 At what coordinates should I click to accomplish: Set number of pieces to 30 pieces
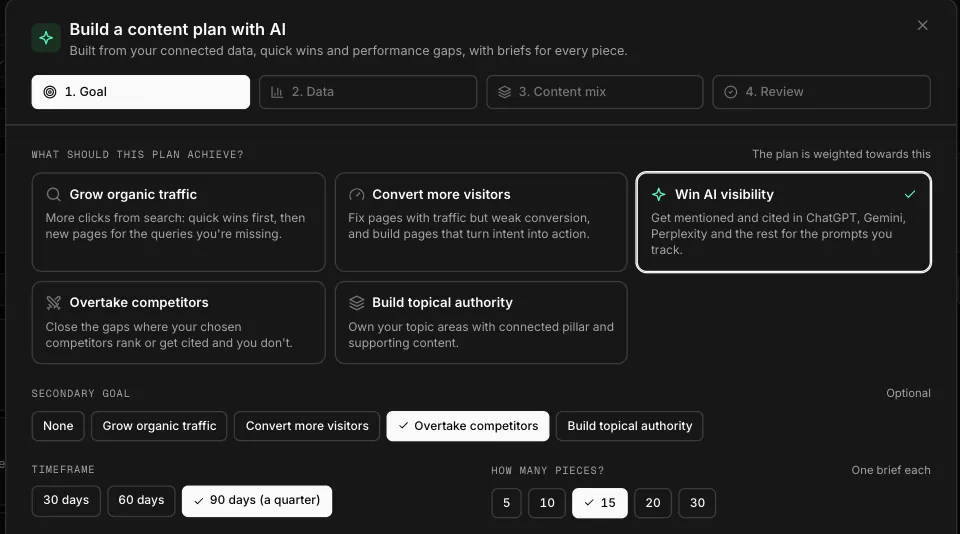[x=697, y=503]
